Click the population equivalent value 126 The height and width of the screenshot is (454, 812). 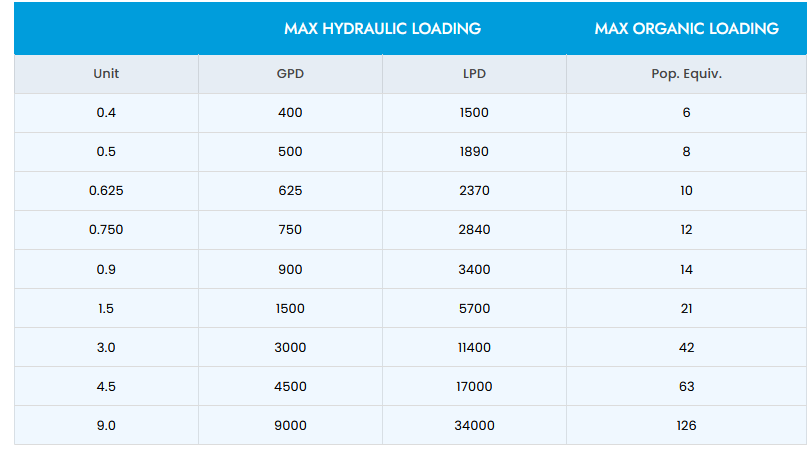click(686, 425)
